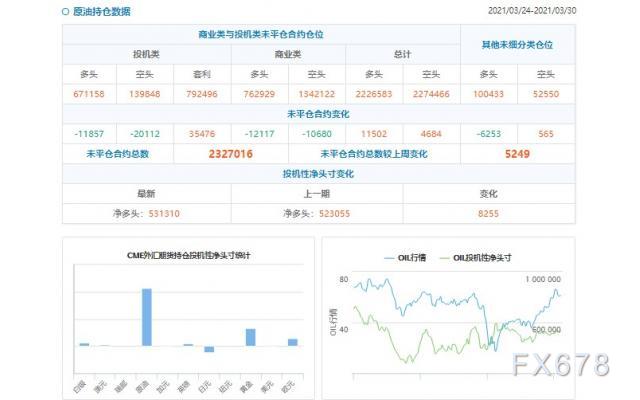Image resolution: width=640 pixels, height=400 pixels.
Task: Click the 40 label on the OIL chart axis
Action: click(x=344, y=329)
